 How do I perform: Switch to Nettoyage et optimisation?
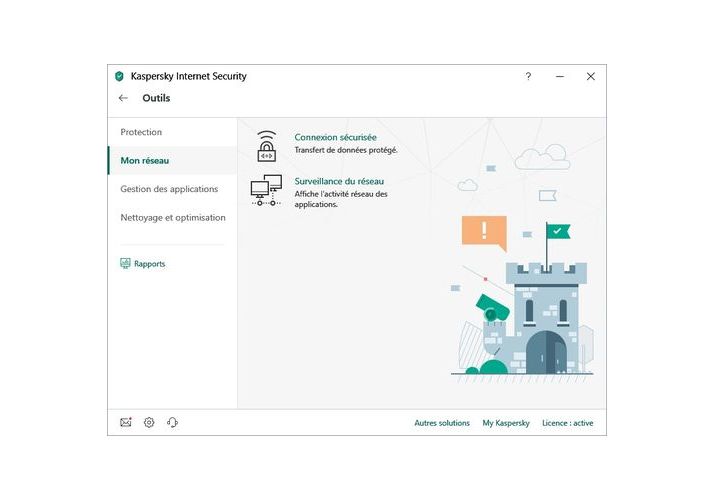(x=173, y=217)
